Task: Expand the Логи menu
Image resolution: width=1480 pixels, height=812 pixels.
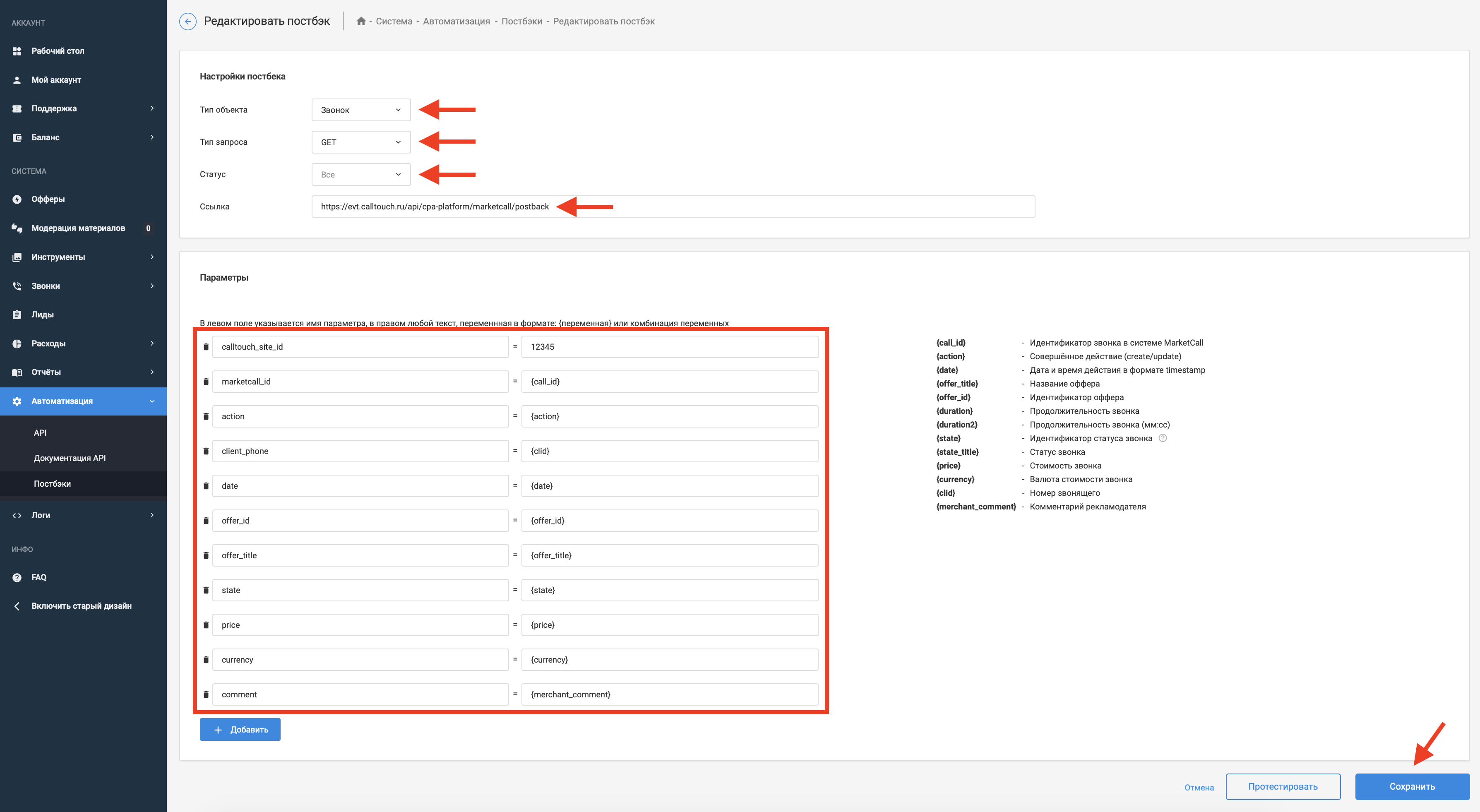Action: point(83,516)
